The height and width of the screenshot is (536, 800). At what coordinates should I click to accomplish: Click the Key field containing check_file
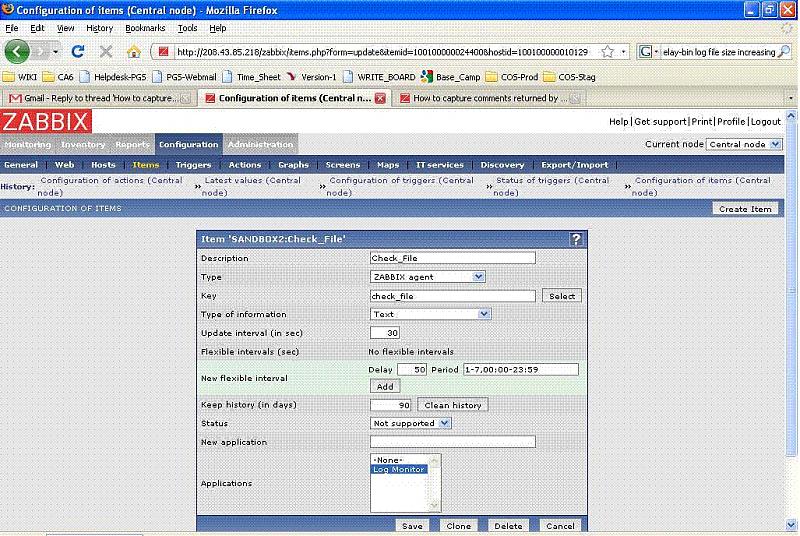pos(453,296)
